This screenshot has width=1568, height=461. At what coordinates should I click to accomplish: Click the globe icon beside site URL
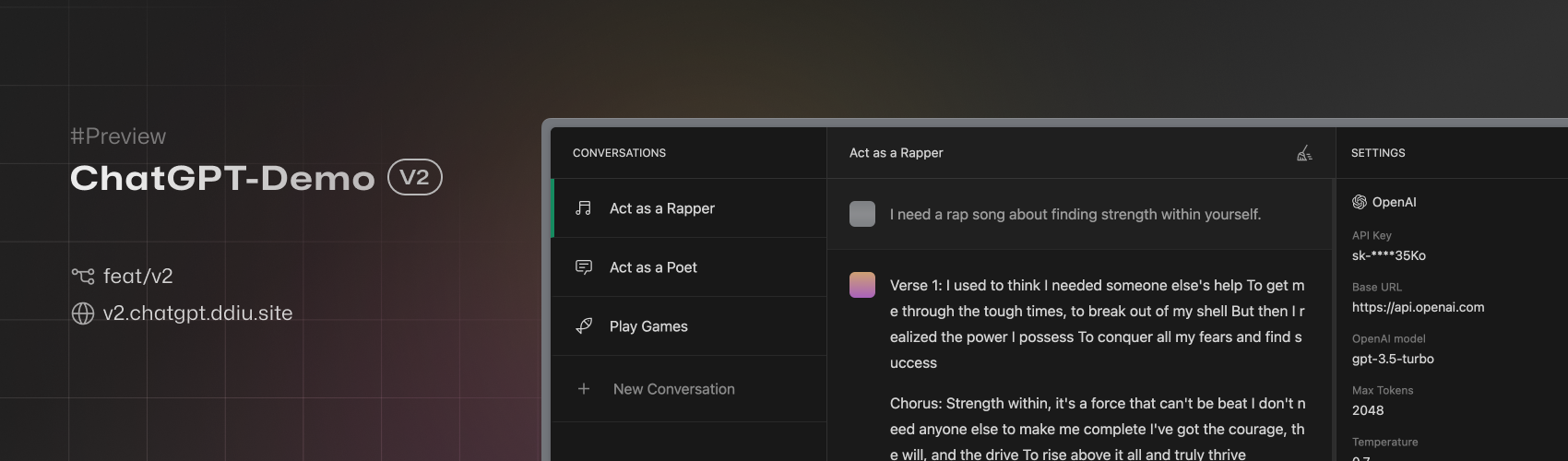[83, 313]
